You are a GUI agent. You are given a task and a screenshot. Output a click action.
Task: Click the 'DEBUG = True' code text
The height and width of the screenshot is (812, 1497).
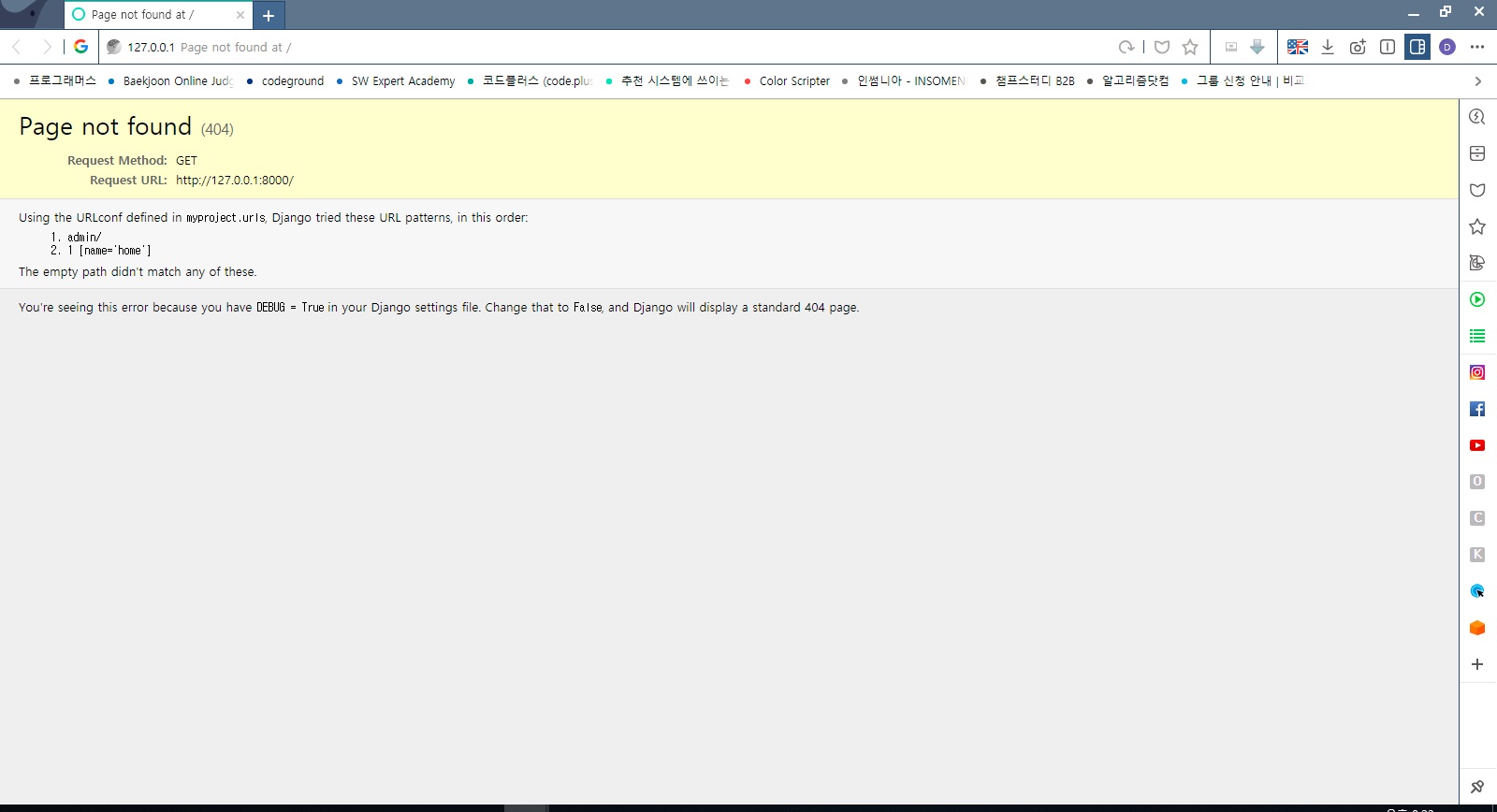(x=290, y=308)
